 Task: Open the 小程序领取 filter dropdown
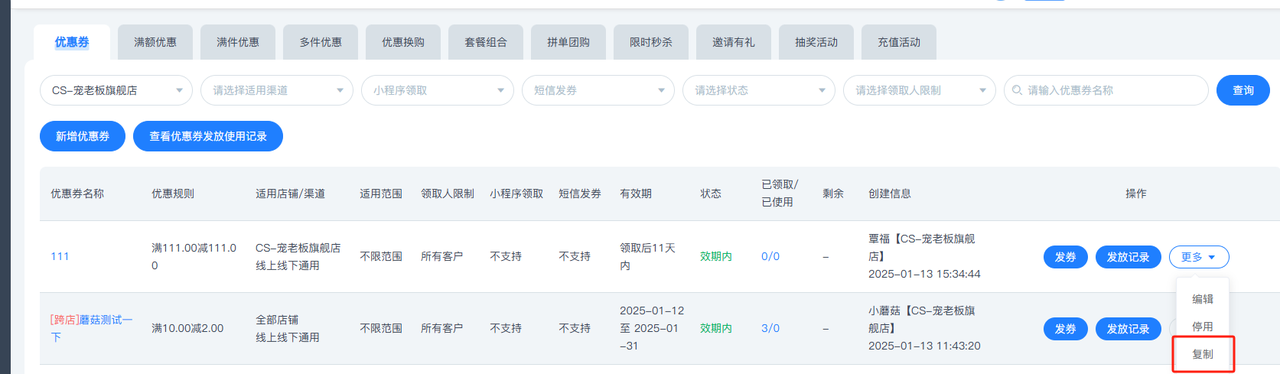coord(437,90)
